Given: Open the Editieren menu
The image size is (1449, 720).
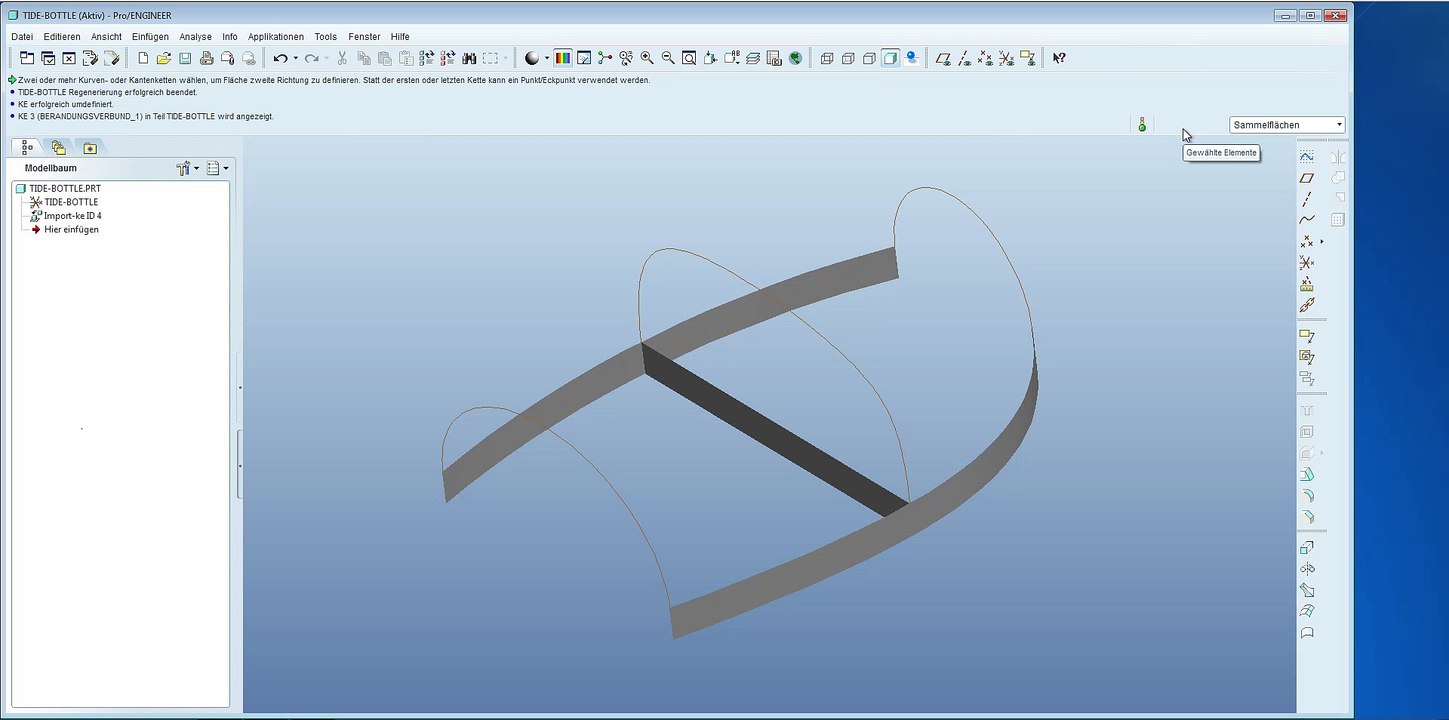Looking at the screenshot, I should tap(62, 37).
